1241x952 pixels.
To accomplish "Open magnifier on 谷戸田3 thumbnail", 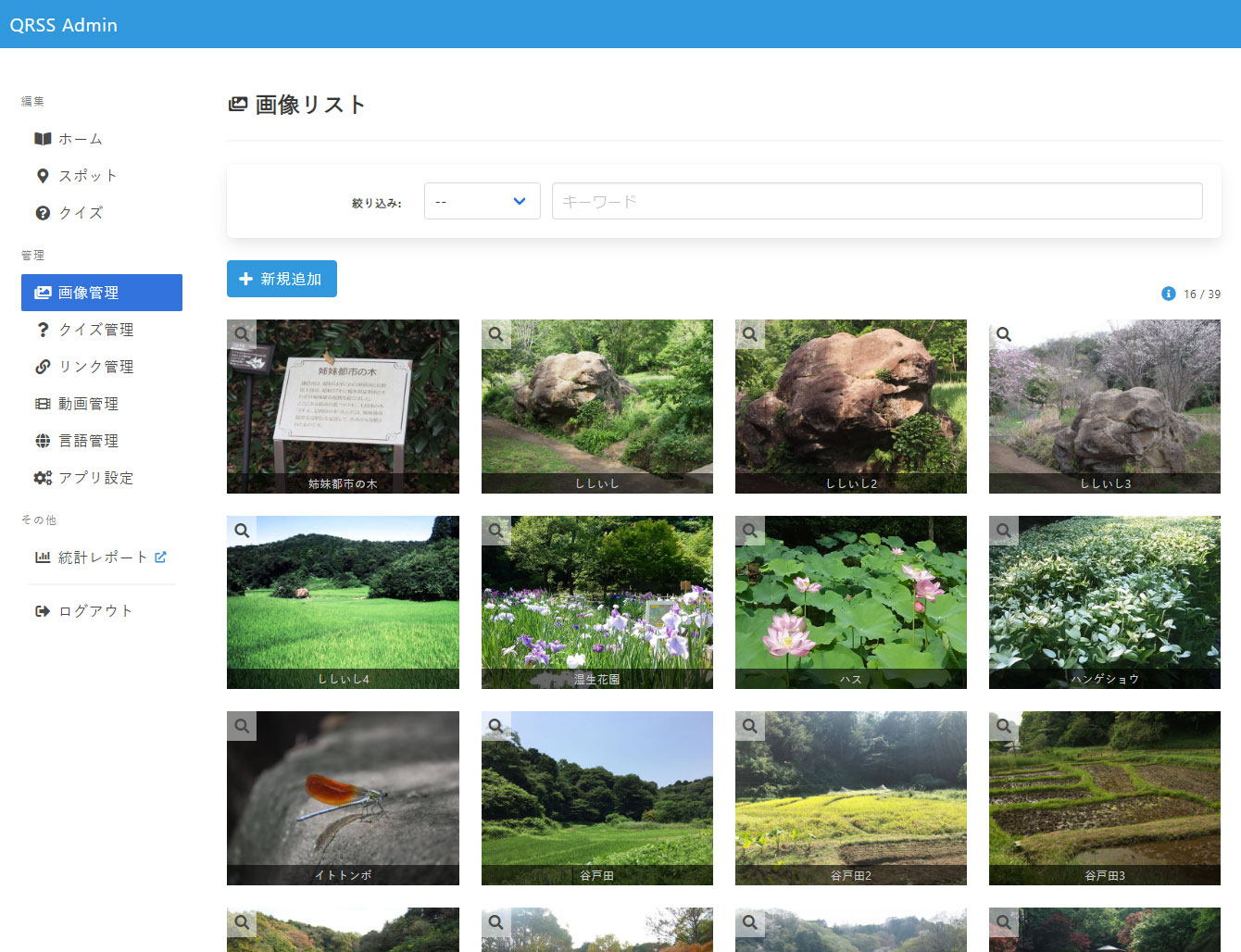I will pyautogui.click(x=1004, y=726).
